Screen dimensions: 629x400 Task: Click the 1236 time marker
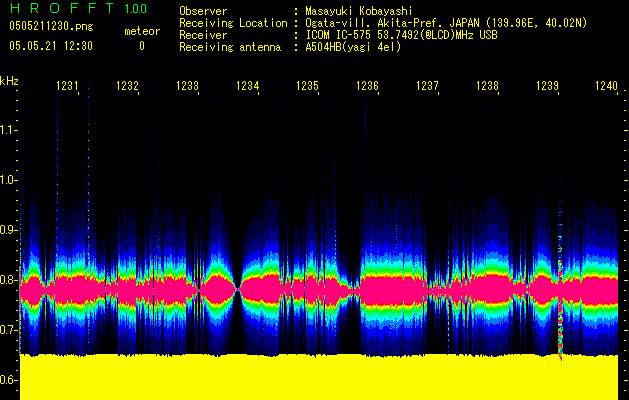(x=367, y=86)
